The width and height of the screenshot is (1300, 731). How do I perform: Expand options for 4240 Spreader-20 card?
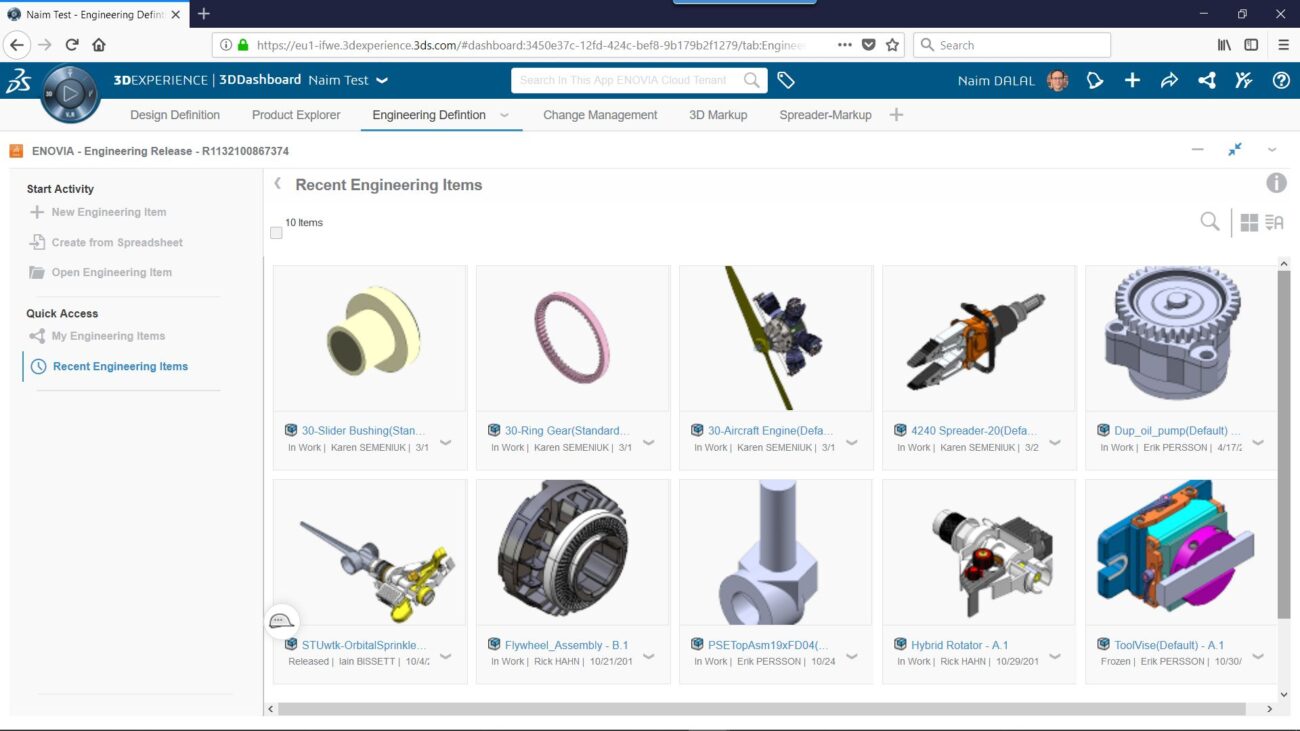tap(1055, 441)
